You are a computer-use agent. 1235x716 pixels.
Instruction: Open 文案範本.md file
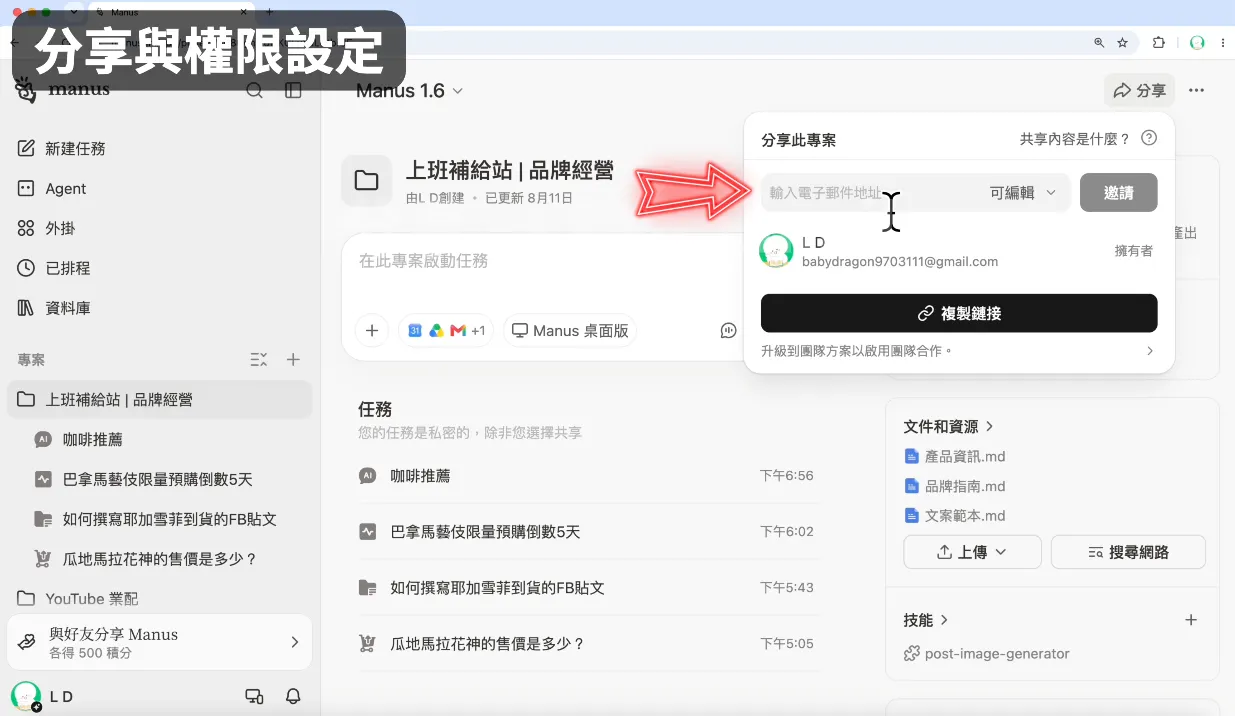point(955,516)
